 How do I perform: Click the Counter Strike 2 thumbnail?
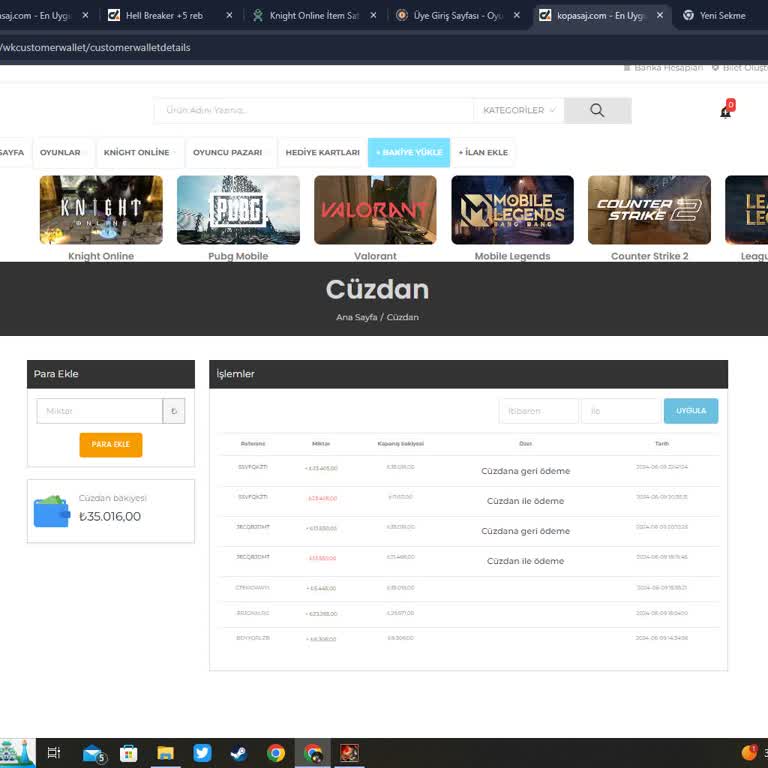point(649,210)
